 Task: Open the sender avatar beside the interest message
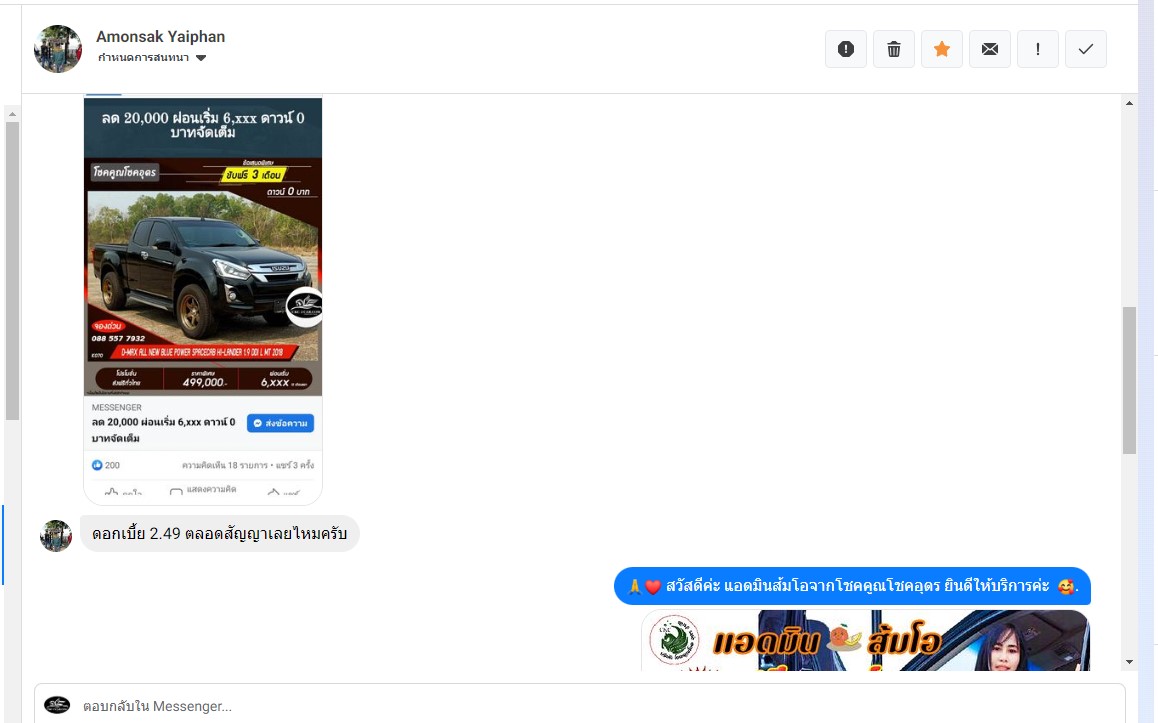point(56,535)
